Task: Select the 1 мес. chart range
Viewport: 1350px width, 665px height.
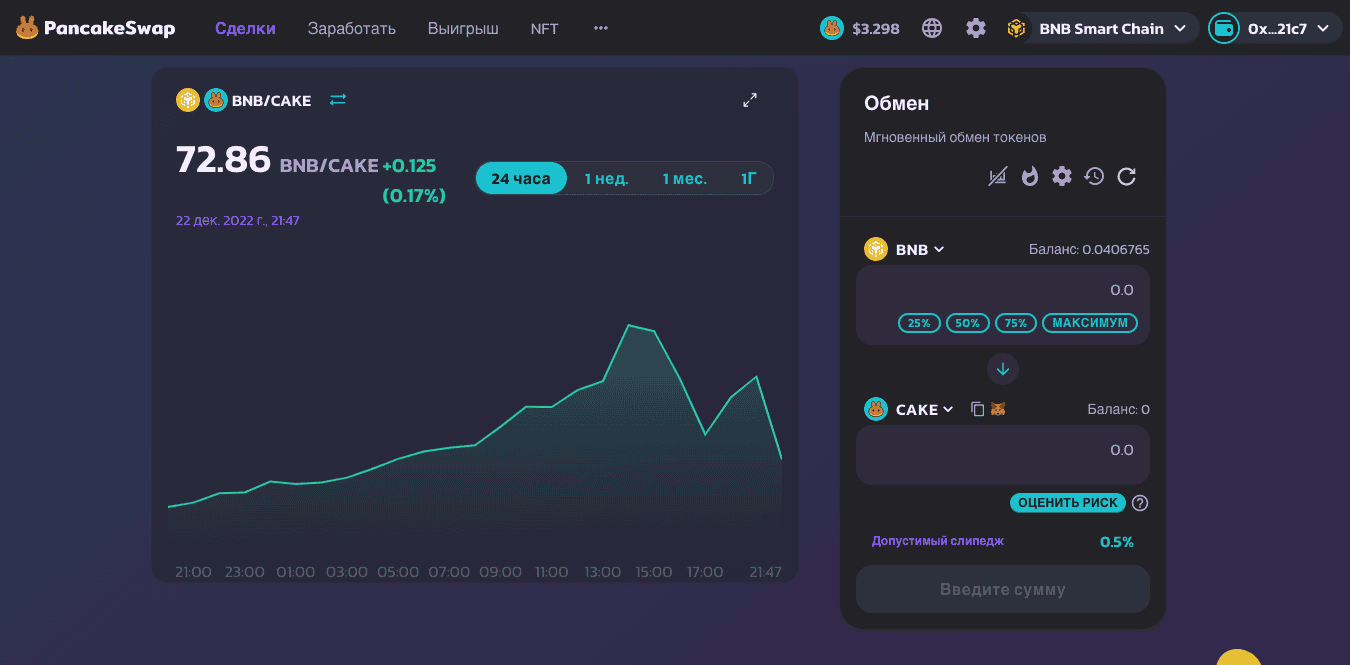Action: click(x=684, y=178)
